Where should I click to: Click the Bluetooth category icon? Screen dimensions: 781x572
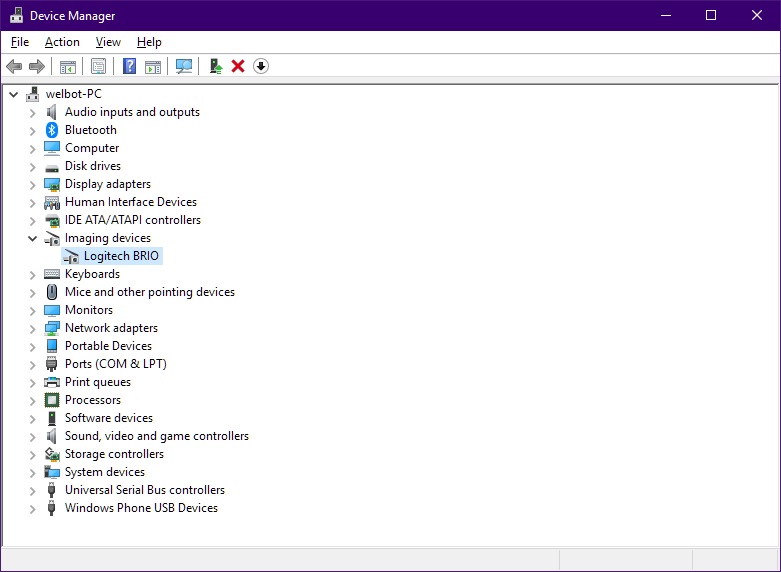coord(52,130)
